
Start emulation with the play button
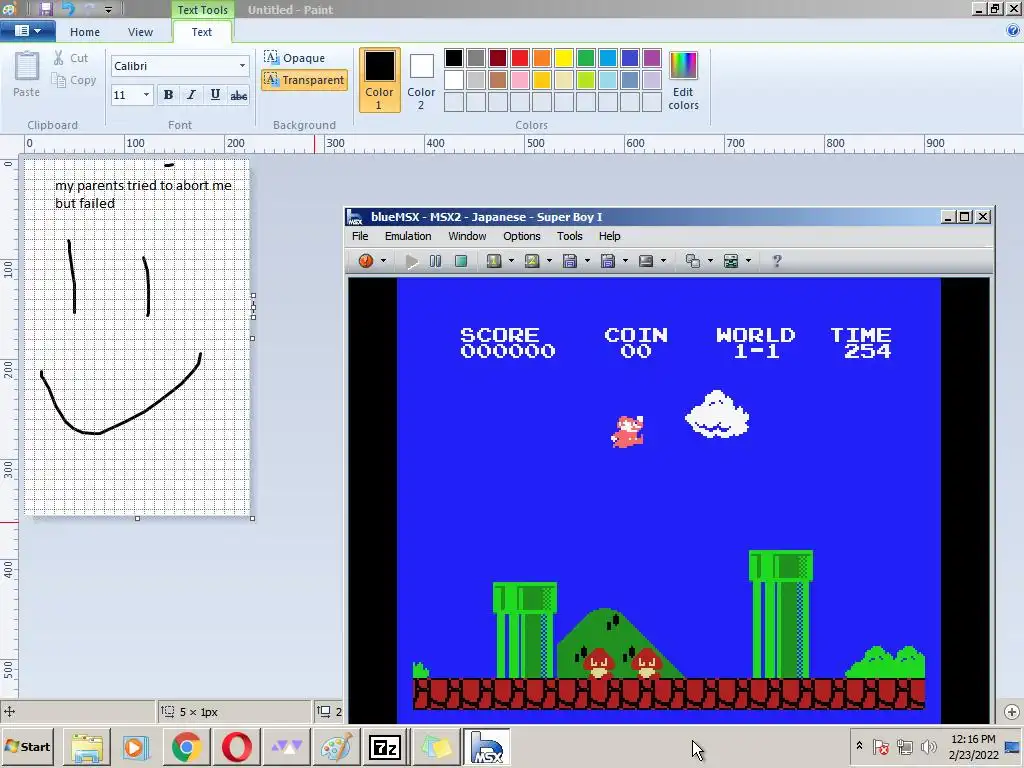coord(411,261)
